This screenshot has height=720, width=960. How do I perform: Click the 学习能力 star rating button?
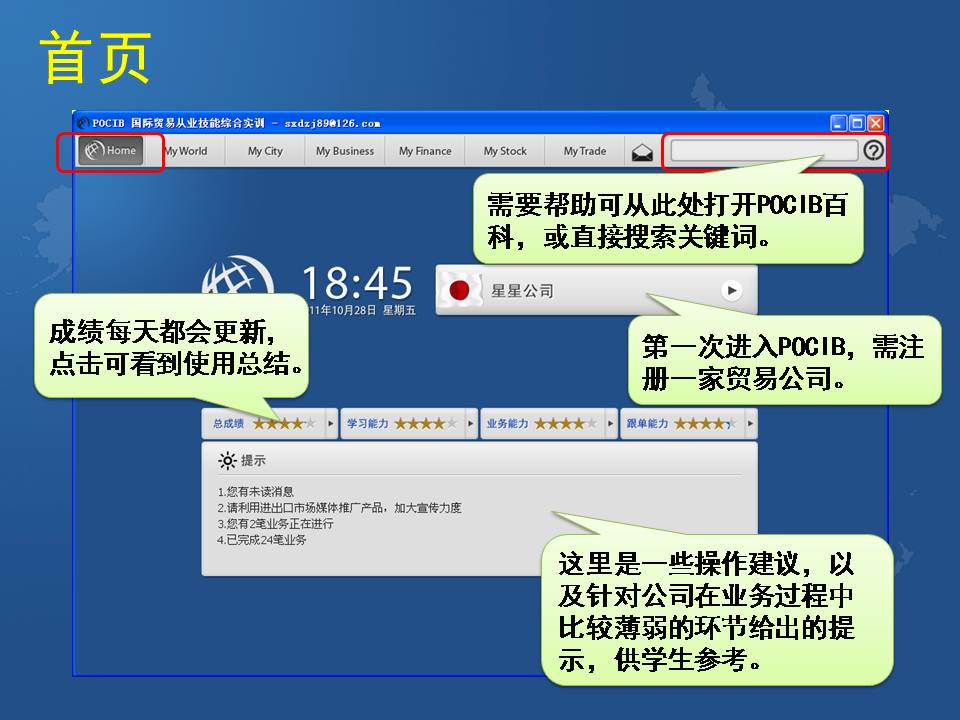(x=402, y=424)
